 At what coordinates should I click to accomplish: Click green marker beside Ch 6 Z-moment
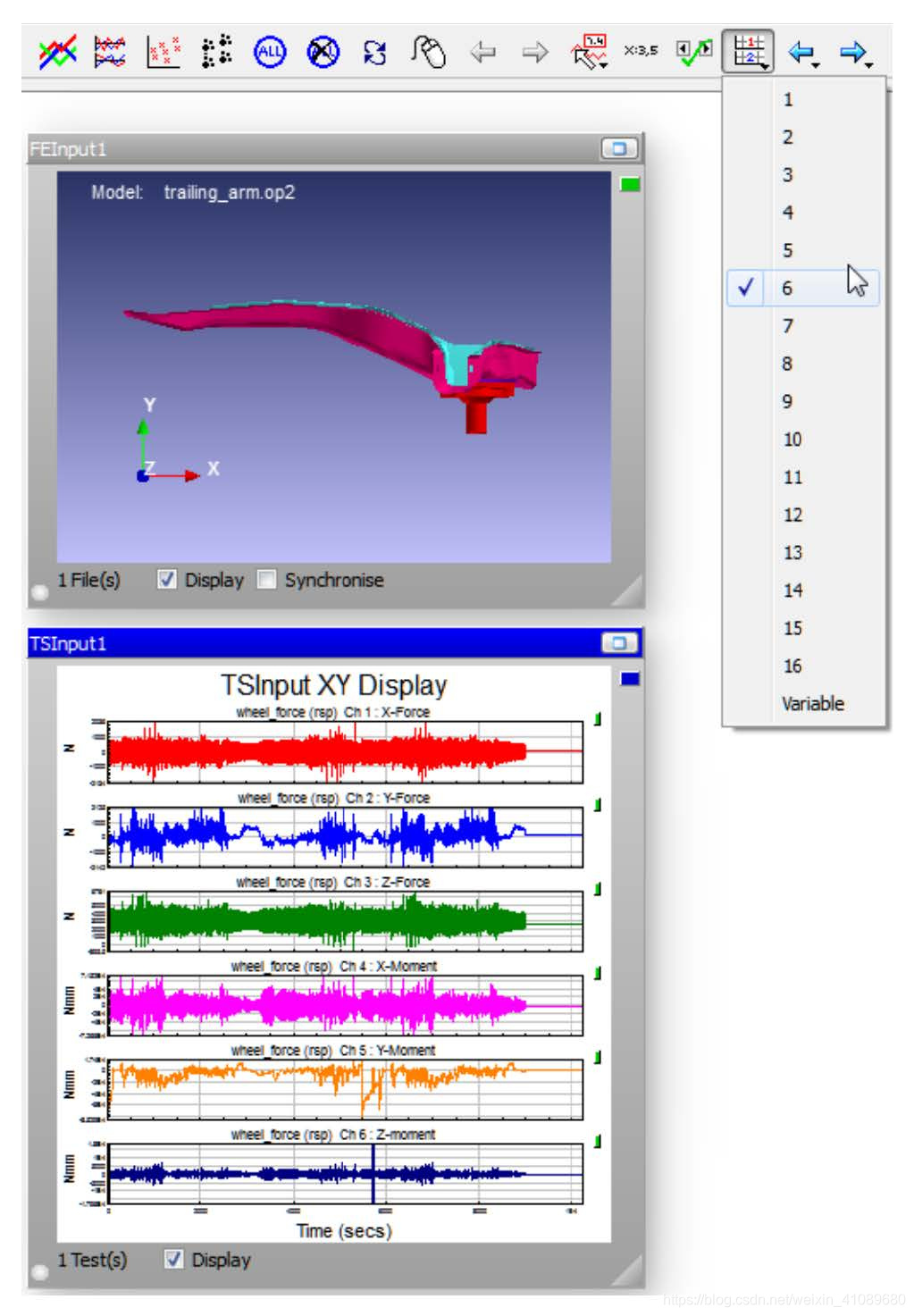click(x=597, y=1141)
